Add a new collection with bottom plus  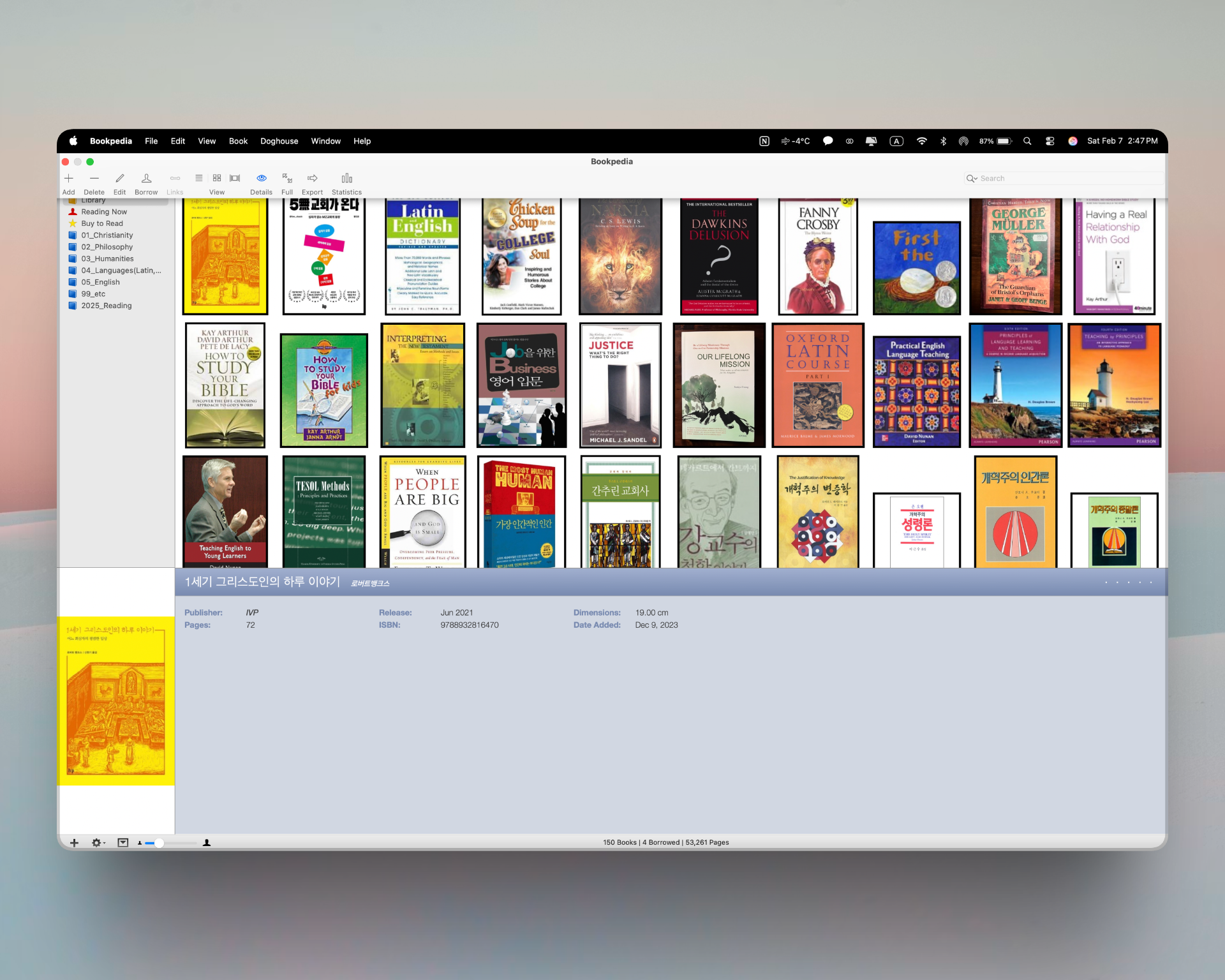(x=74, y=843)
